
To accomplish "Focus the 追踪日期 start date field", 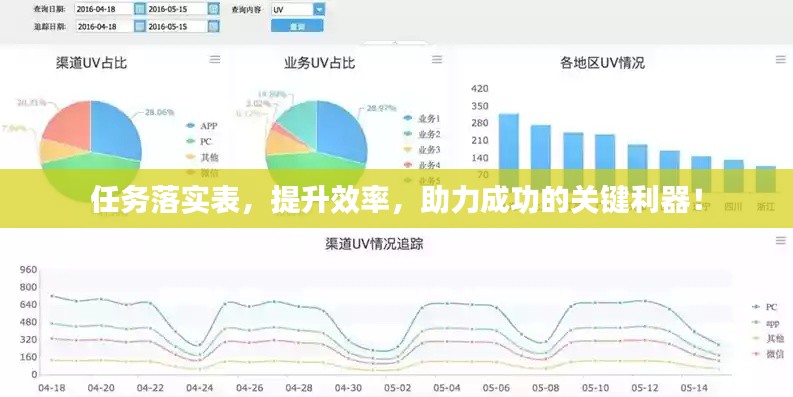I will pyautogui.click(x=104, y=26).
